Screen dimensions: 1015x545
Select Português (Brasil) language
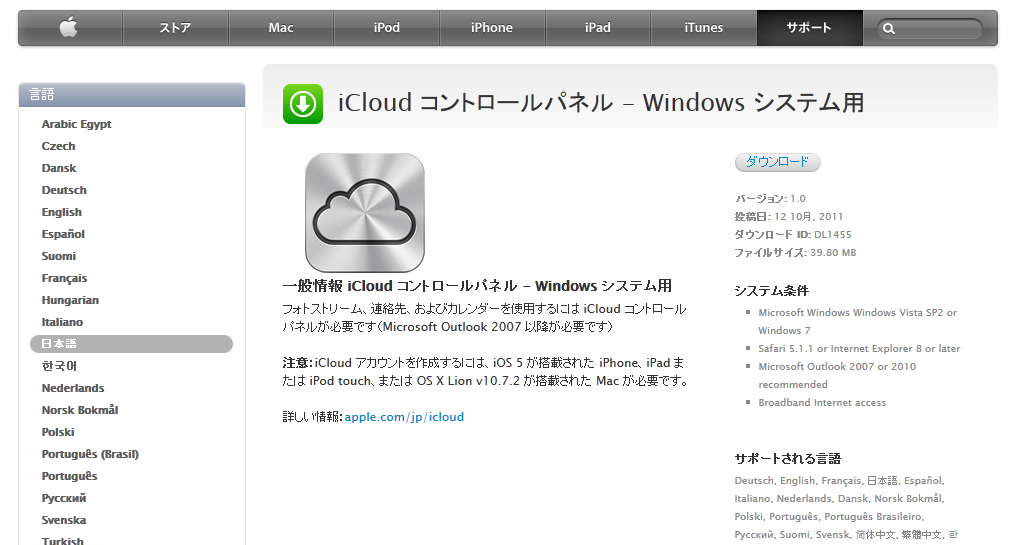point(90,454)
